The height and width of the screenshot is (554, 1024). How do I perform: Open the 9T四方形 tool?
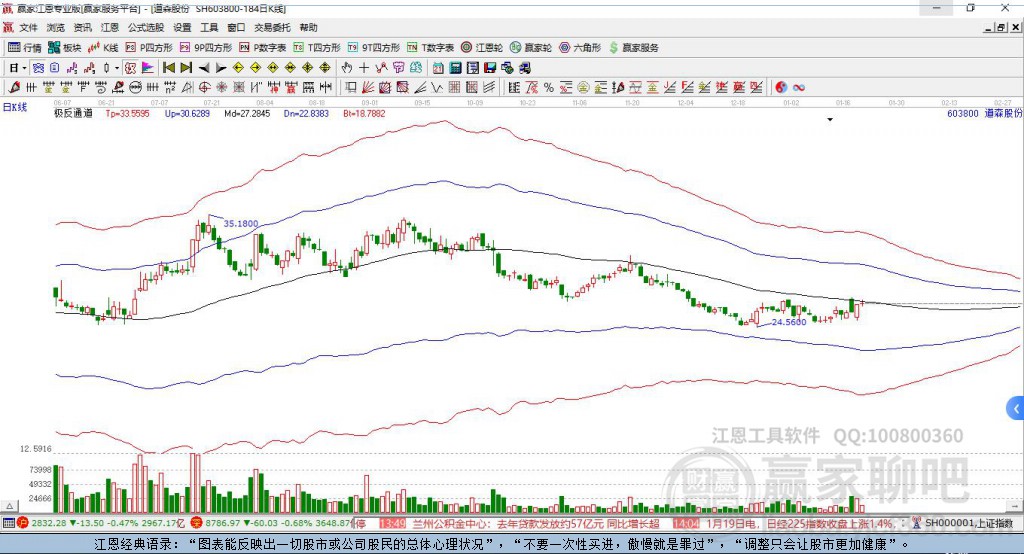374,48
